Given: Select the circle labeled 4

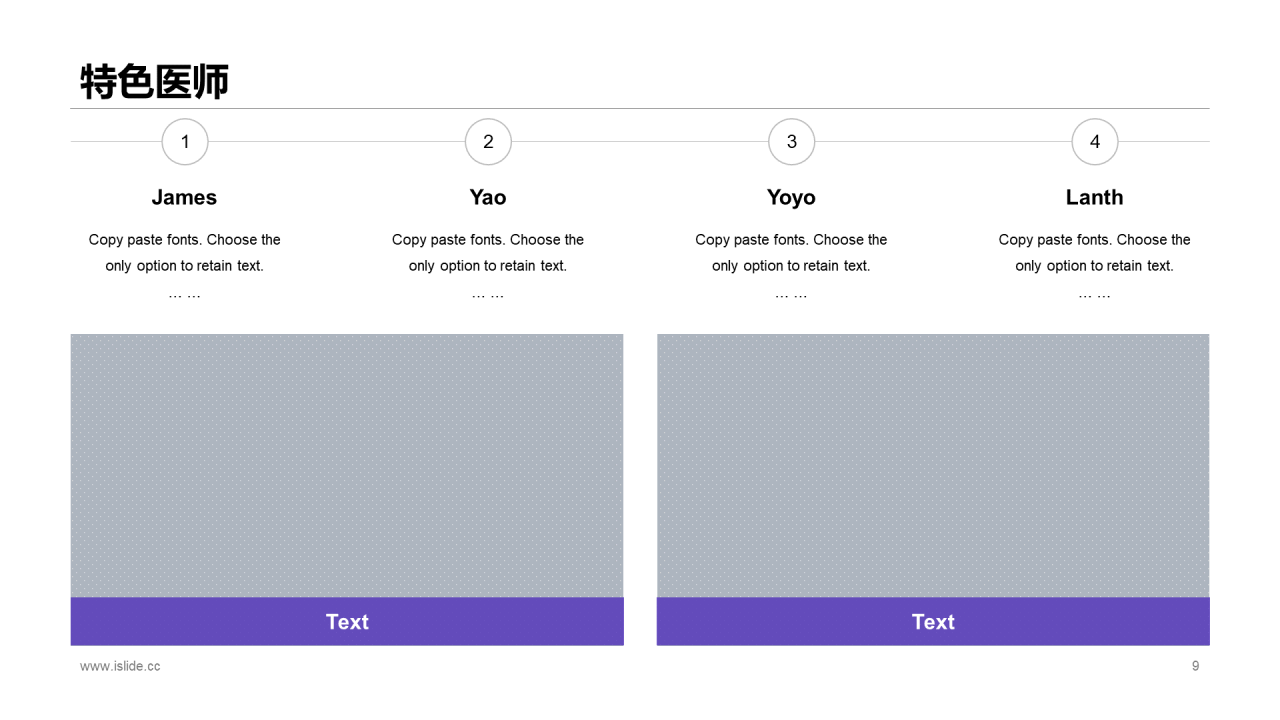Looking at the screenshot, I should pos(1095,142).
